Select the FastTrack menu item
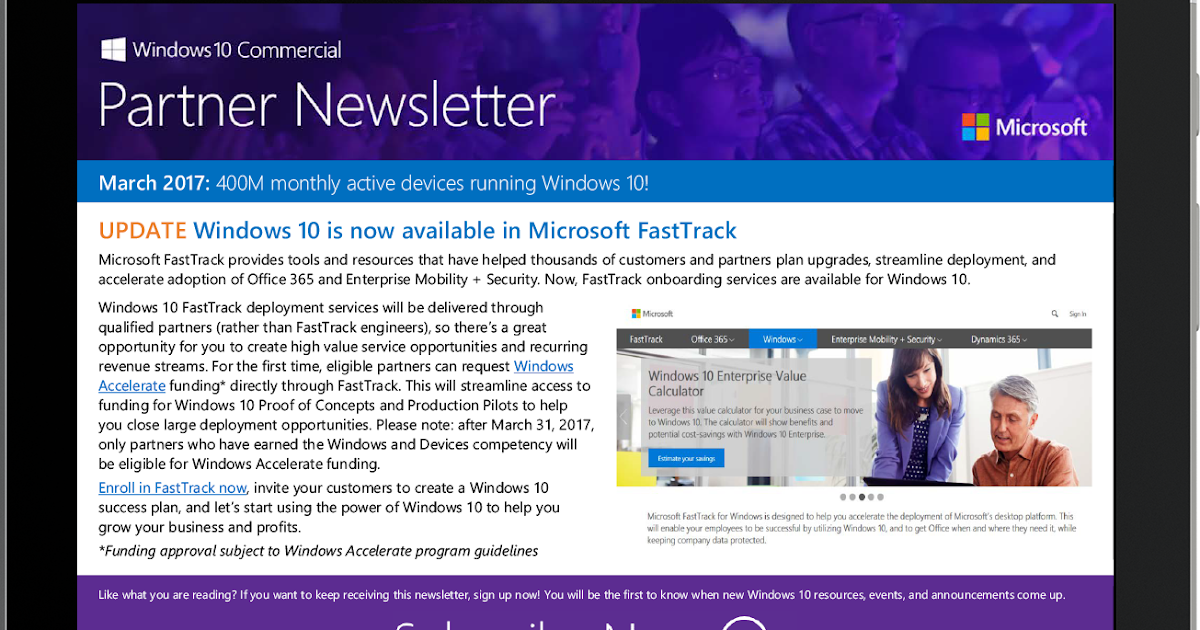Viewport: 1200px width, 630px height. point(646,339)
